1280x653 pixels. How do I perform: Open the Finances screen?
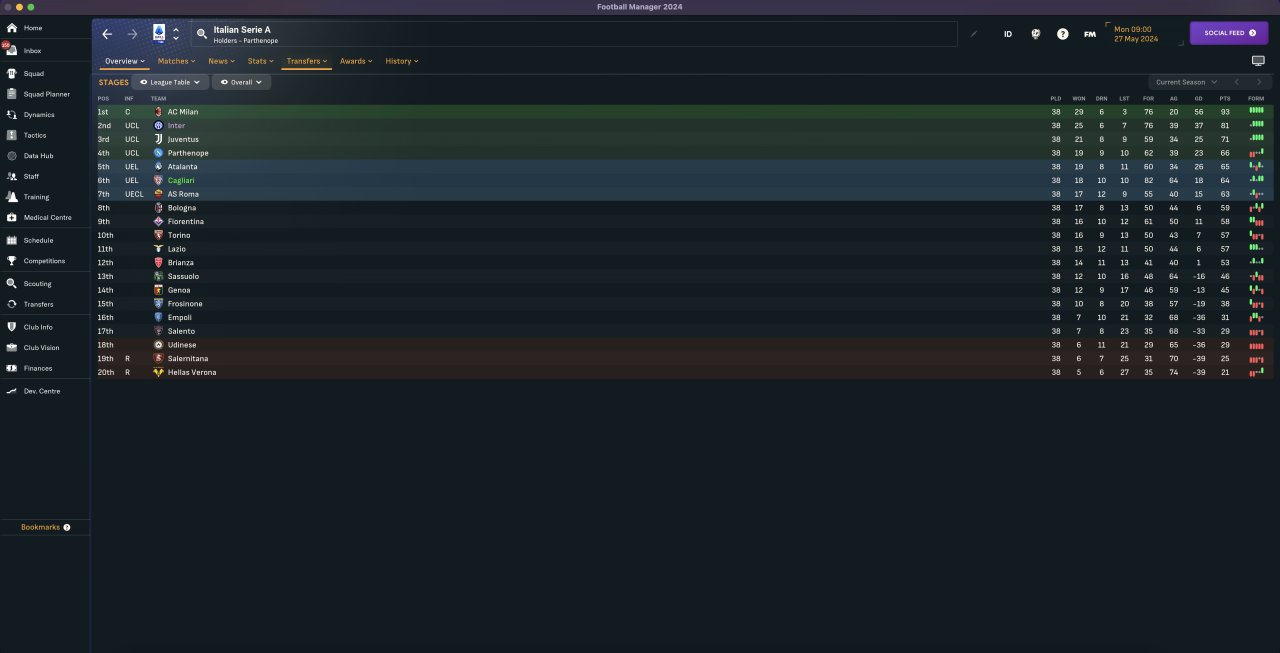(x=38, y=368)
